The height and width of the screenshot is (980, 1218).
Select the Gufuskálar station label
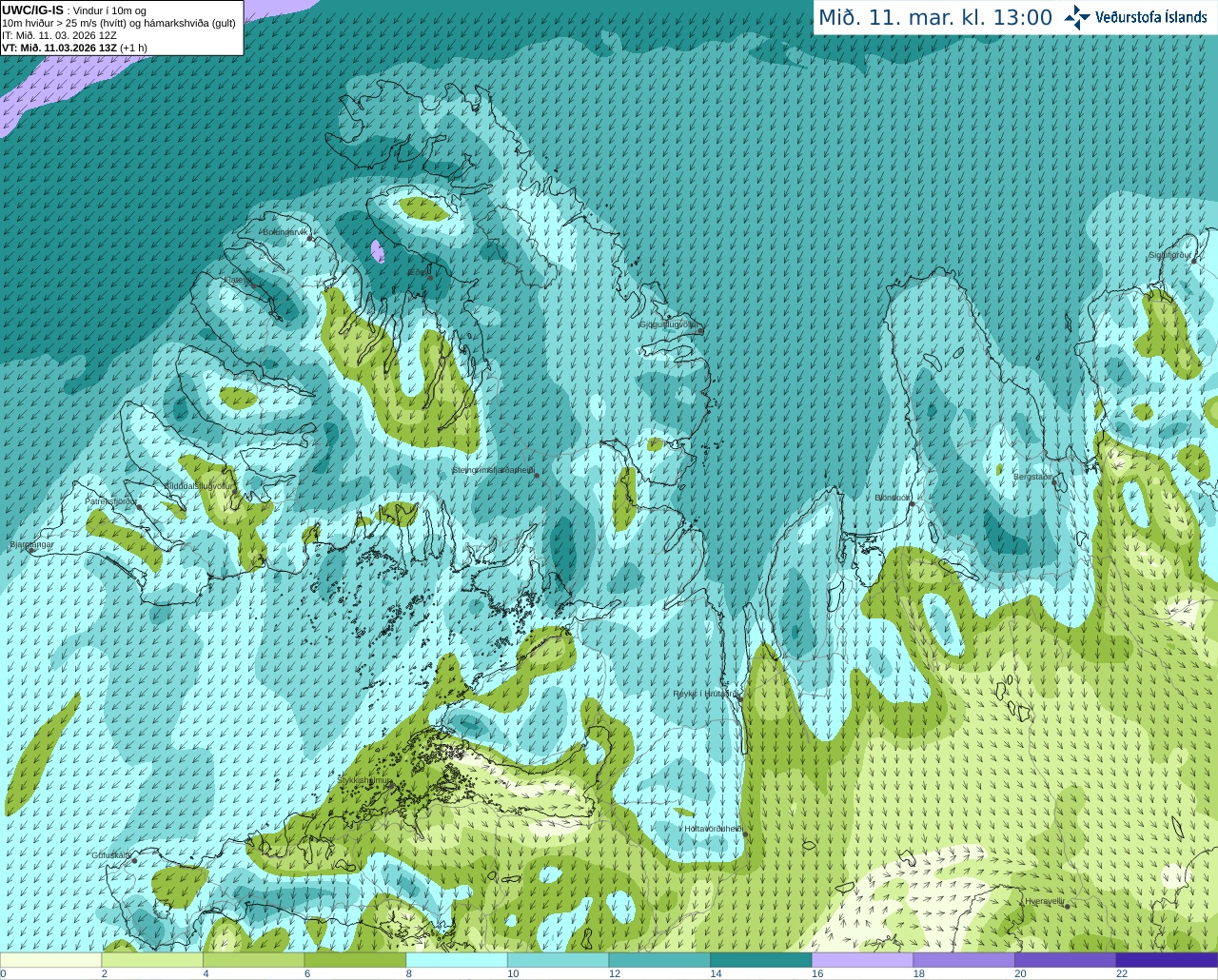(x=111, y=855)
